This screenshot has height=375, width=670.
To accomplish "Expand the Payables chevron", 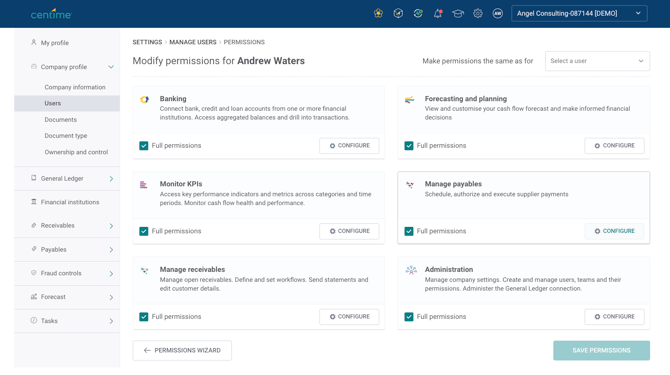I will coord(111,249).
